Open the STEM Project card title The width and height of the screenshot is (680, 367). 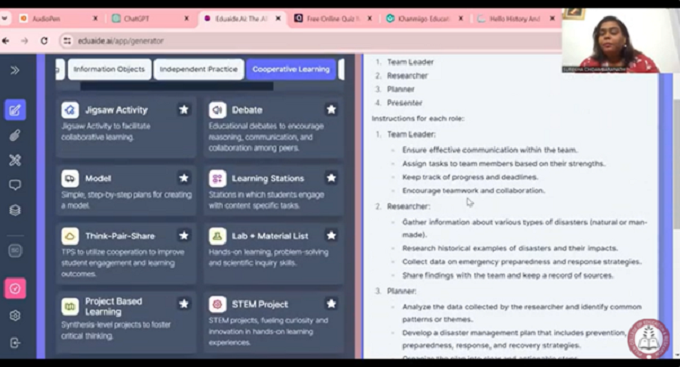pos(260,304)
